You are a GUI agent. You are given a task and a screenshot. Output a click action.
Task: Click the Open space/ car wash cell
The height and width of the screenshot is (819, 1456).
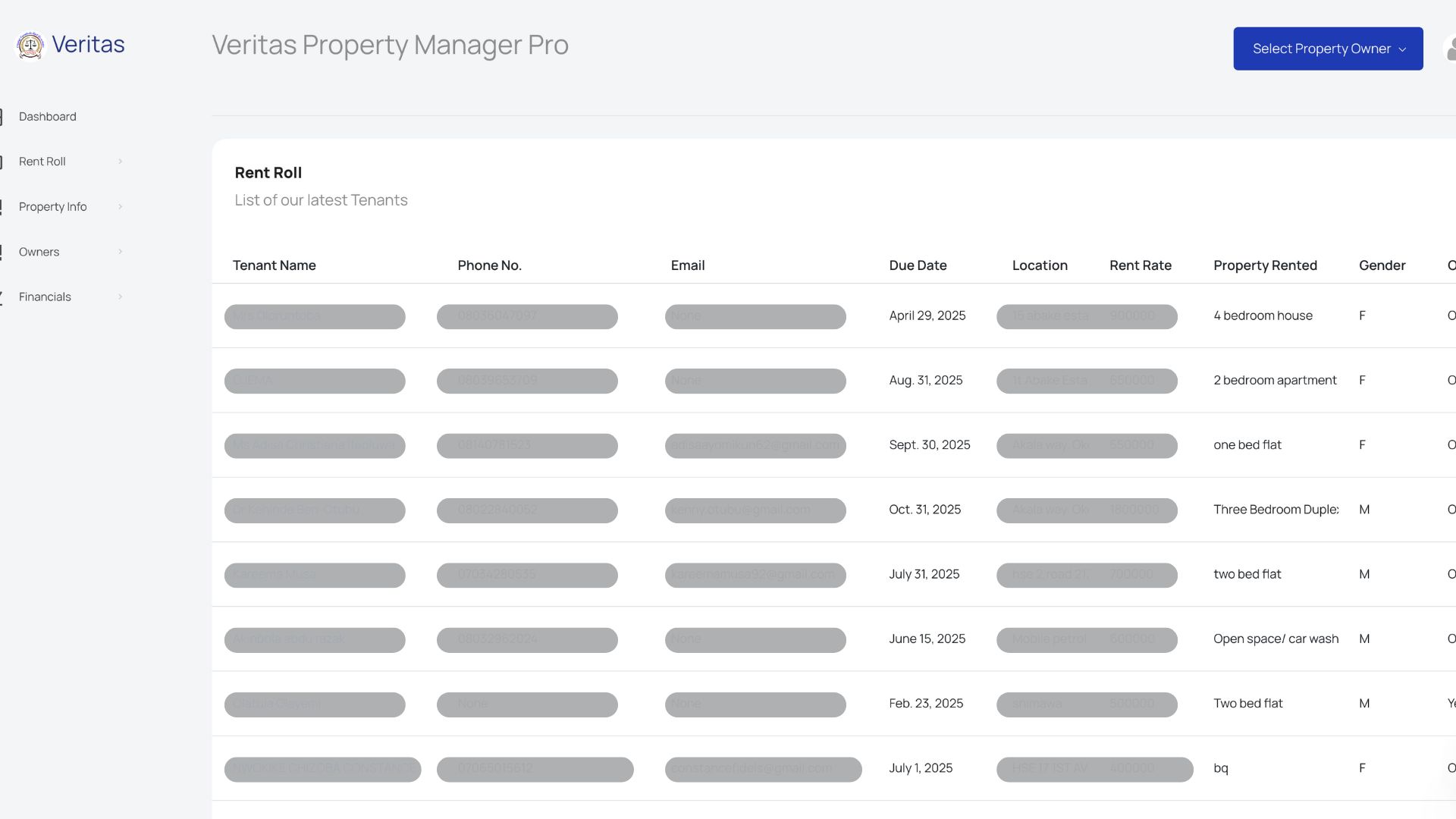(x=1276, y=639)
